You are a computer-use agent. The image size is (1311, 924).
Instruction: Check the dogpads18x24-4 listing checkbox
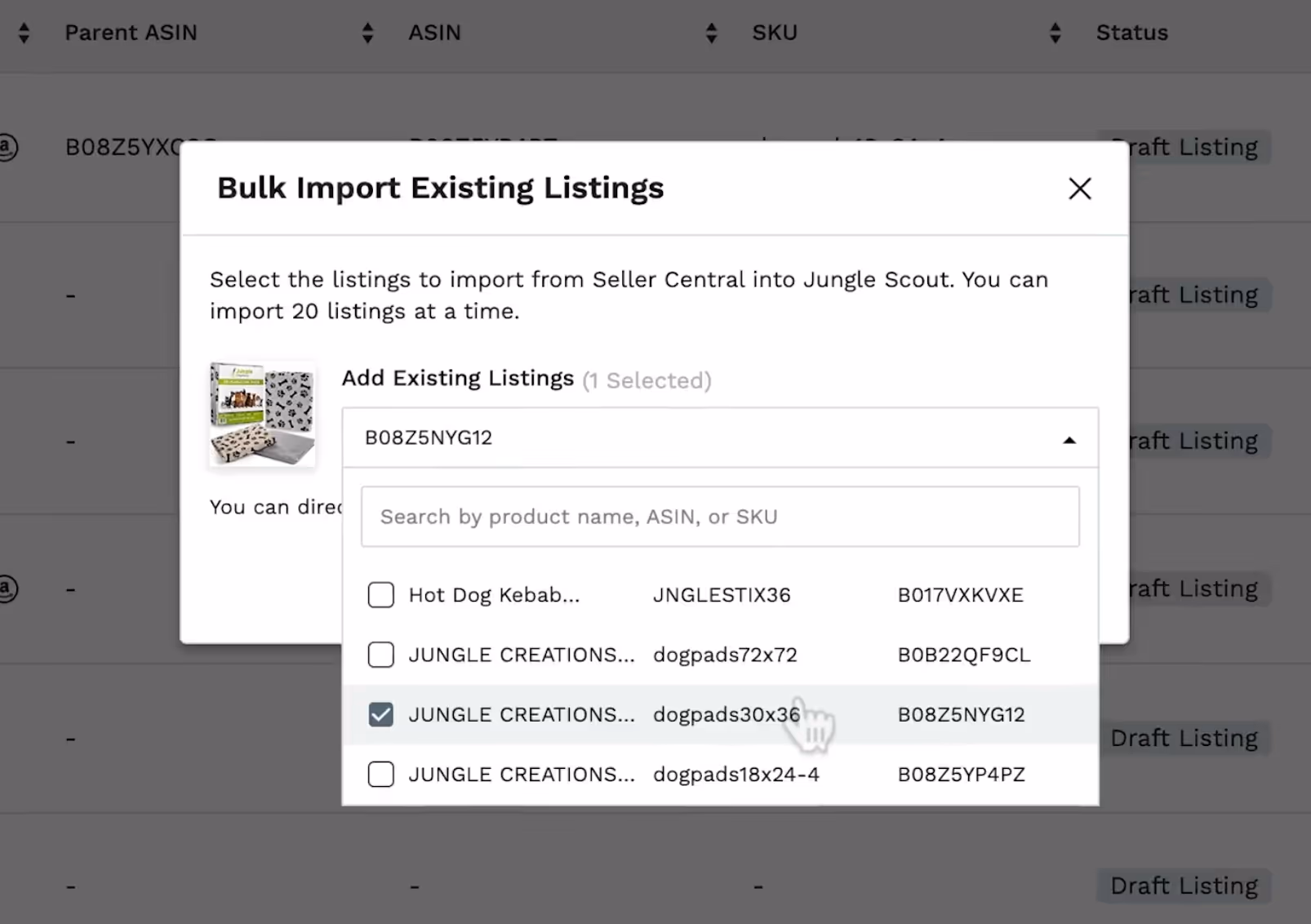[380, 774]
